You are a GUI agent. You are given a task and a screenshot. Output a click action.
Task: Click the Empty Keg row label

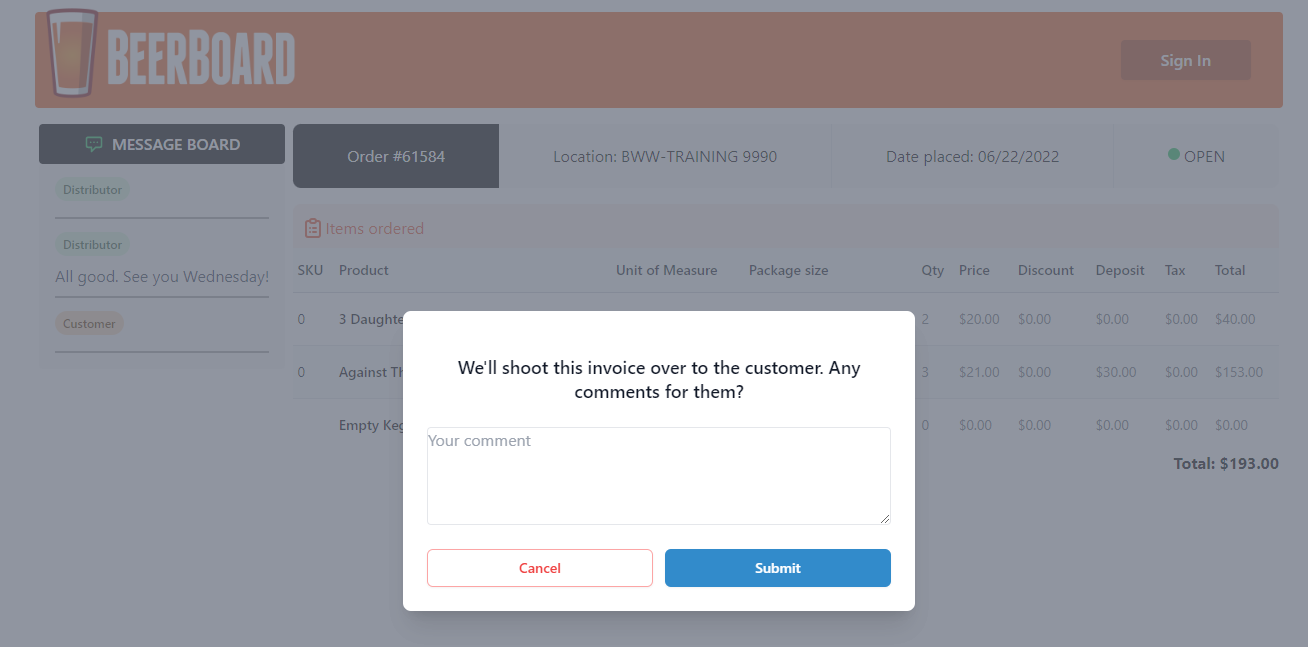pos(371,424)
